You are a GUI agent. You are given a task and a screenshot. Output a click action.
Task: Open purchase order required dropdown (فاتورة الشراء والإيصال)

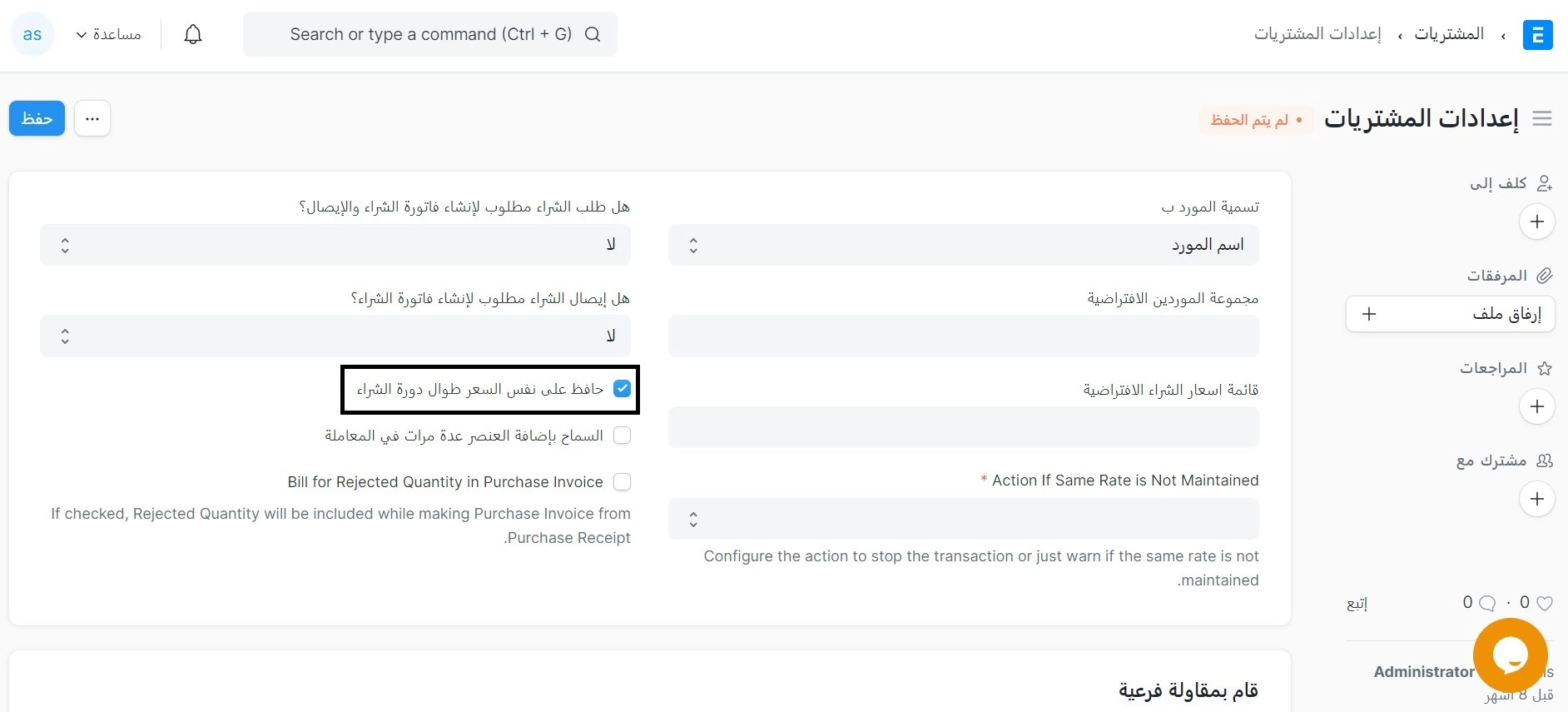[x=335, y=245]
